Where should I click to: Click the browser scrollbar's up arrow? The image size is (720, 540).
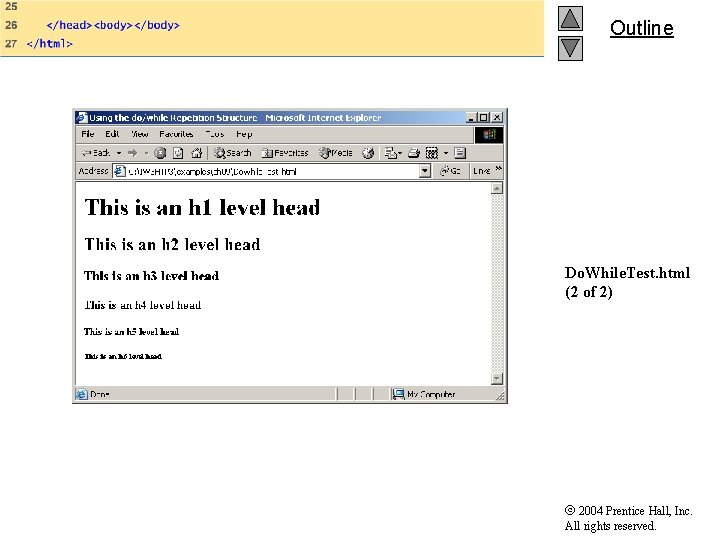tap(497, 188)
